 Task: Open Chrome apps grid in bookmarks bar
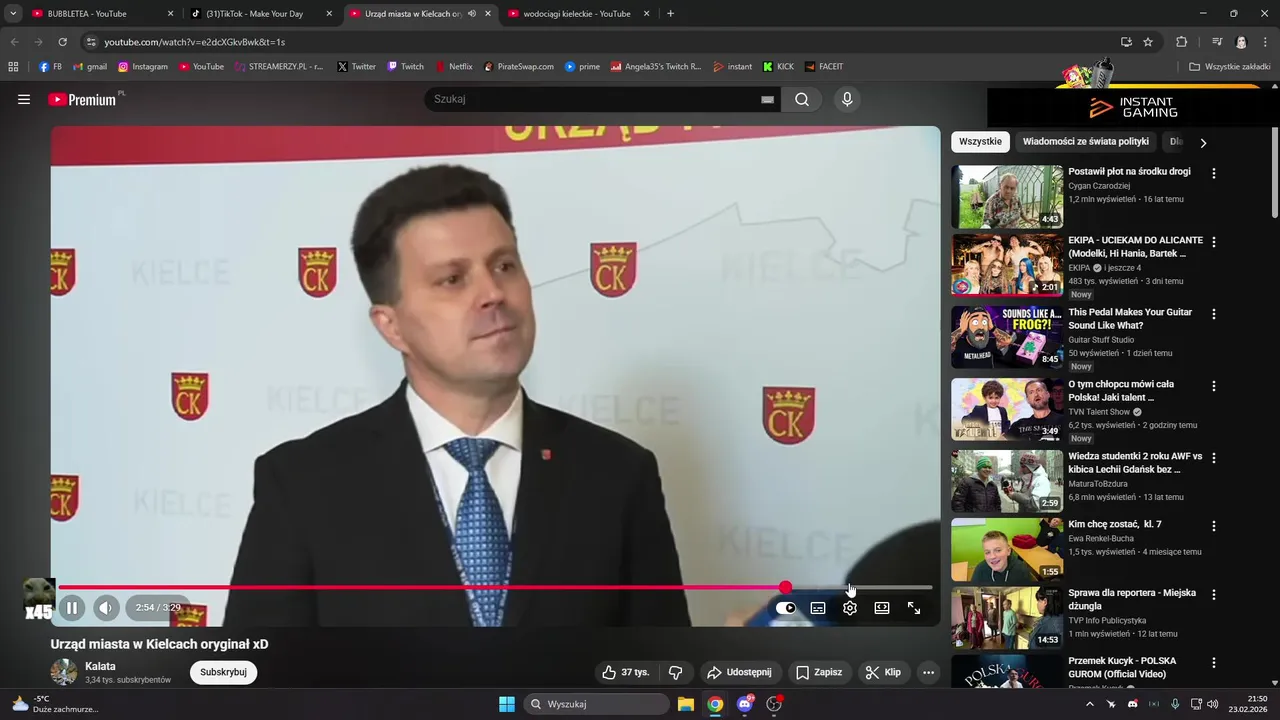13,67
